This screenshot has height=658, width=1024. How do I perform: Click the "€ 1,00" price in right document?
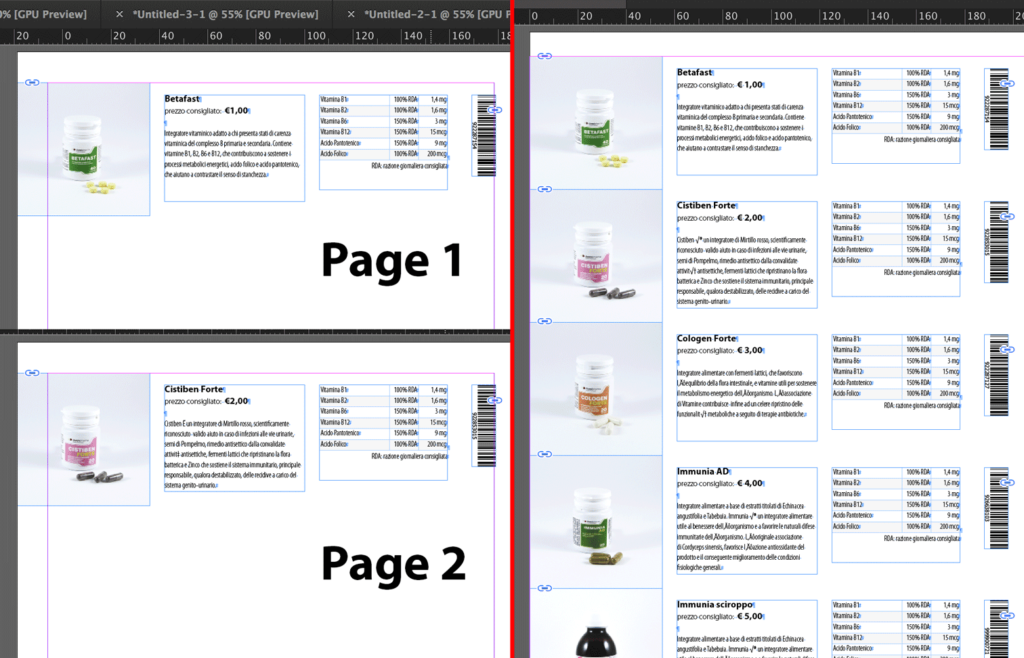click(x=750, y=84)
